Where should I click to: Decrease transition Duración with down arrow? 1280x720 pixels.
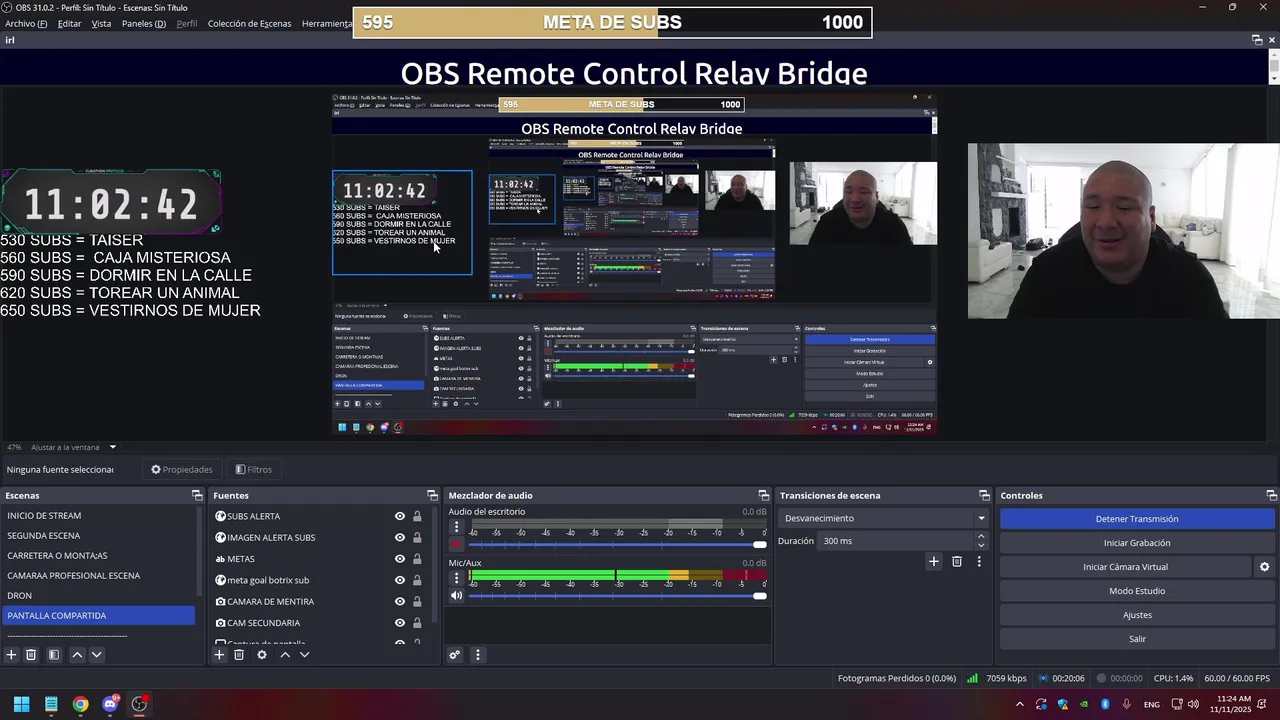point(980,546)
